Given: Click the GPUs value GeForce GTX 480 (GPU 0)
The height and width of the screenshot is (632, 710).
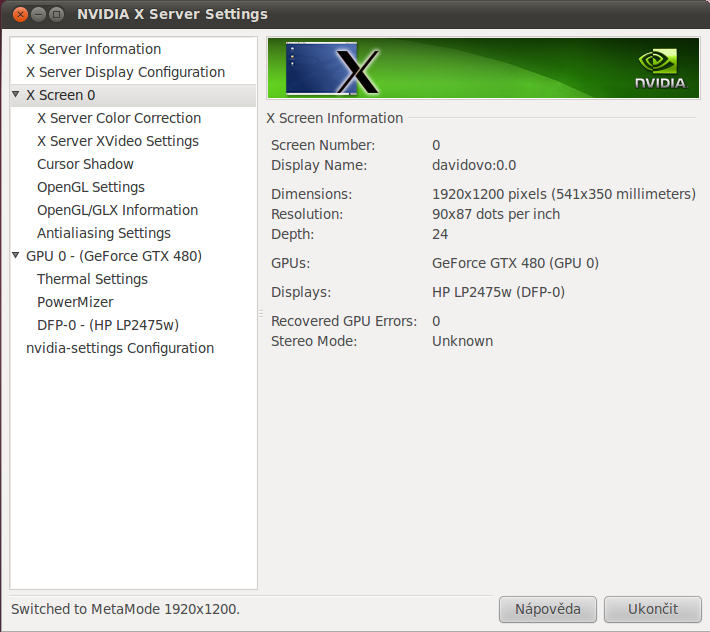Looking at the screenshot, I should pos(515,263).
